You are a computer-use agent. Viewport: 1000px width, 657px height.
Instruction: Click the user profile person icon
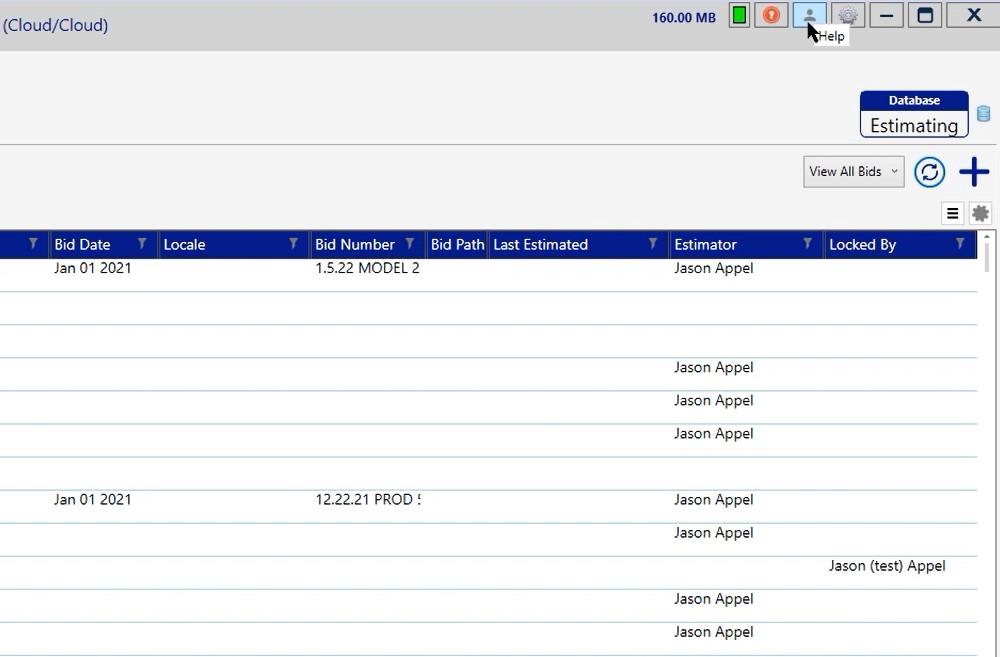click(809, 16)
